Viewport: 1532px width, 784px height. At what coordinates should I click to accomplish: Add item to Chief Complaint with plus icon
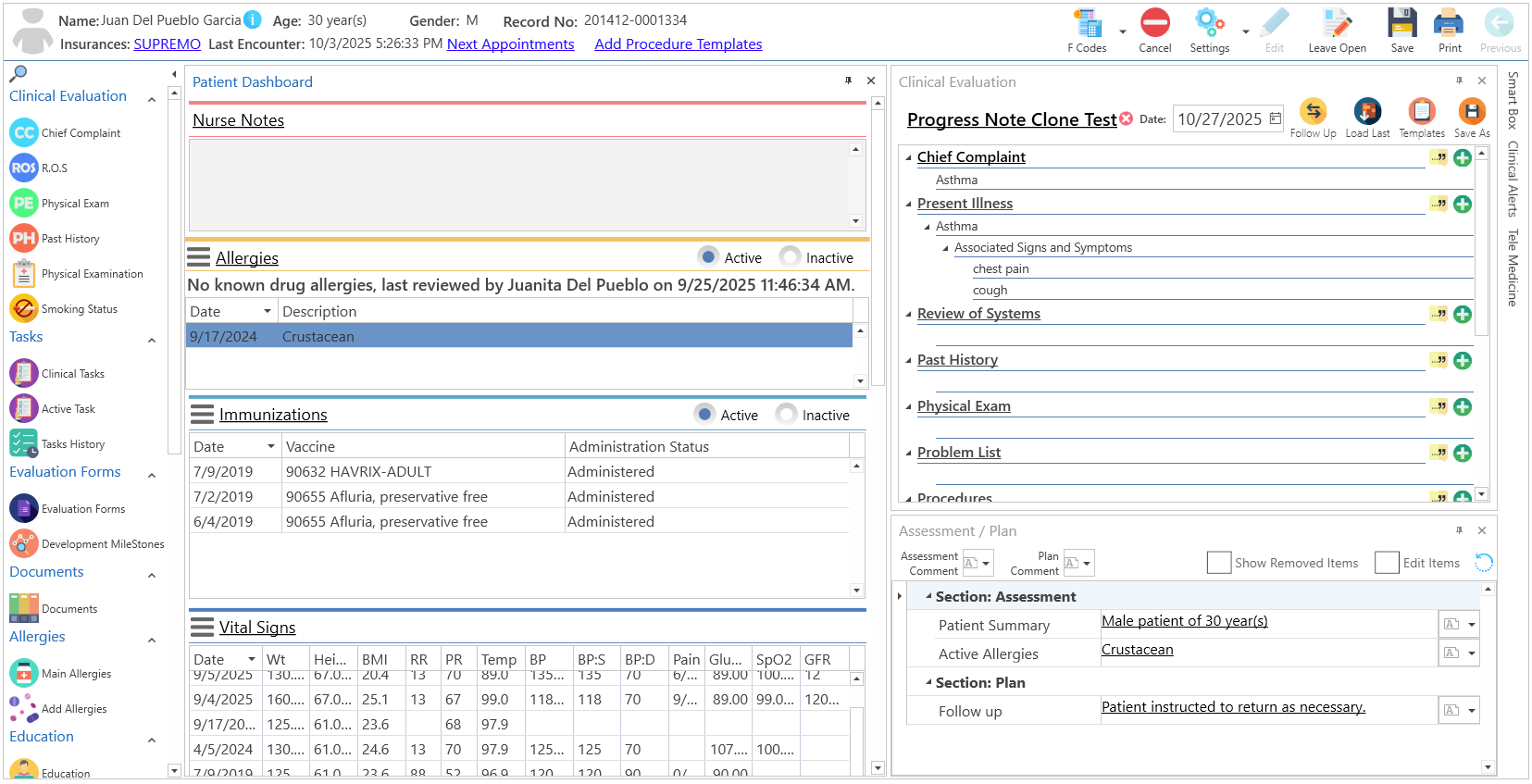tap(1463, 157)
